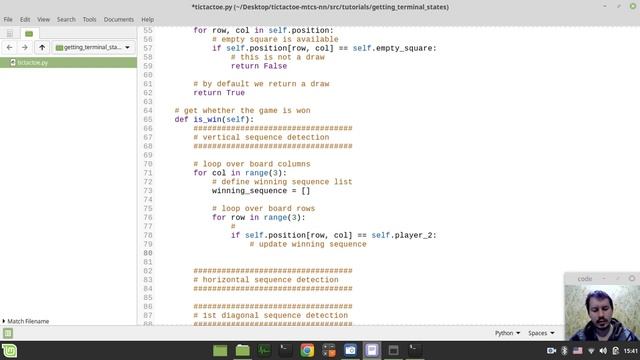The height and width of the screenshot is (360, 640).
Task: Open the Spaces indentation dropdown
Action: (541, 333)
